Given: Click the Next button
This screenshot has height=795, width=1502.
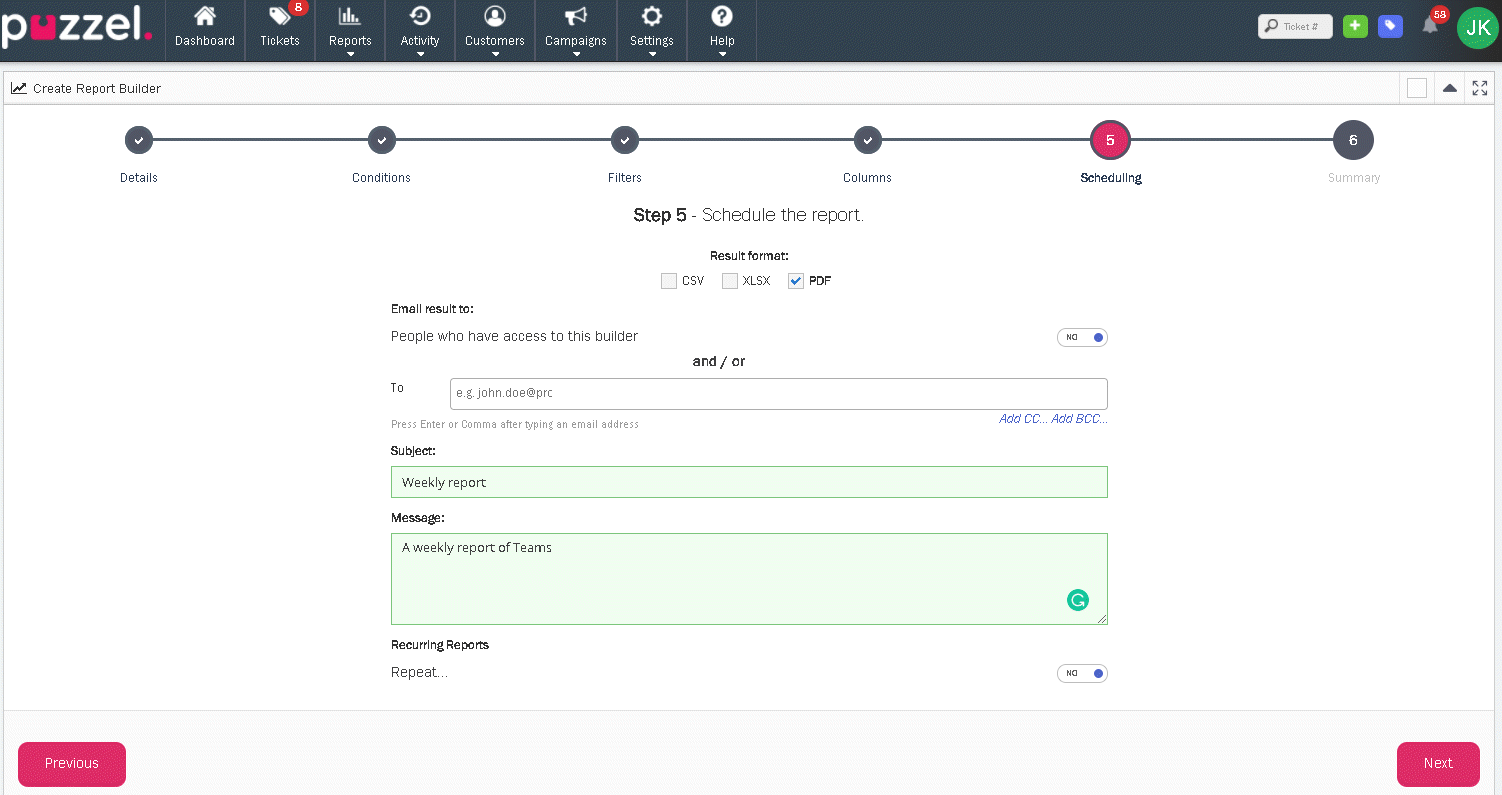Looking at the screenshot, I should pos(1437,764).
